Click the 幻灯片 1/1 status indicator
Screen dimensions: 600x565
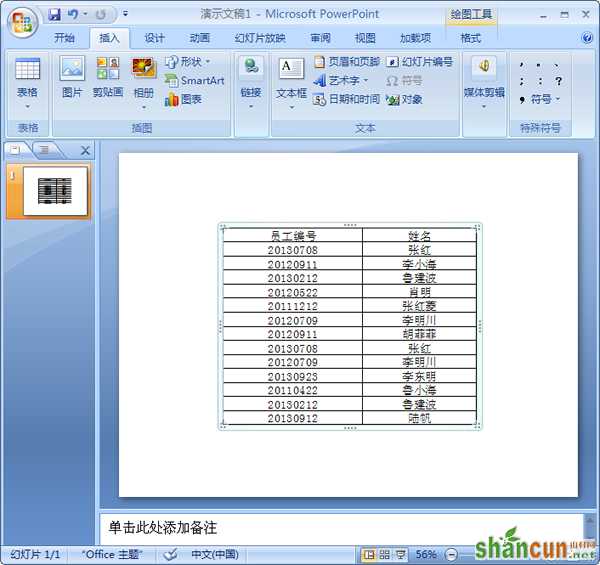click(x=34, y=554)
